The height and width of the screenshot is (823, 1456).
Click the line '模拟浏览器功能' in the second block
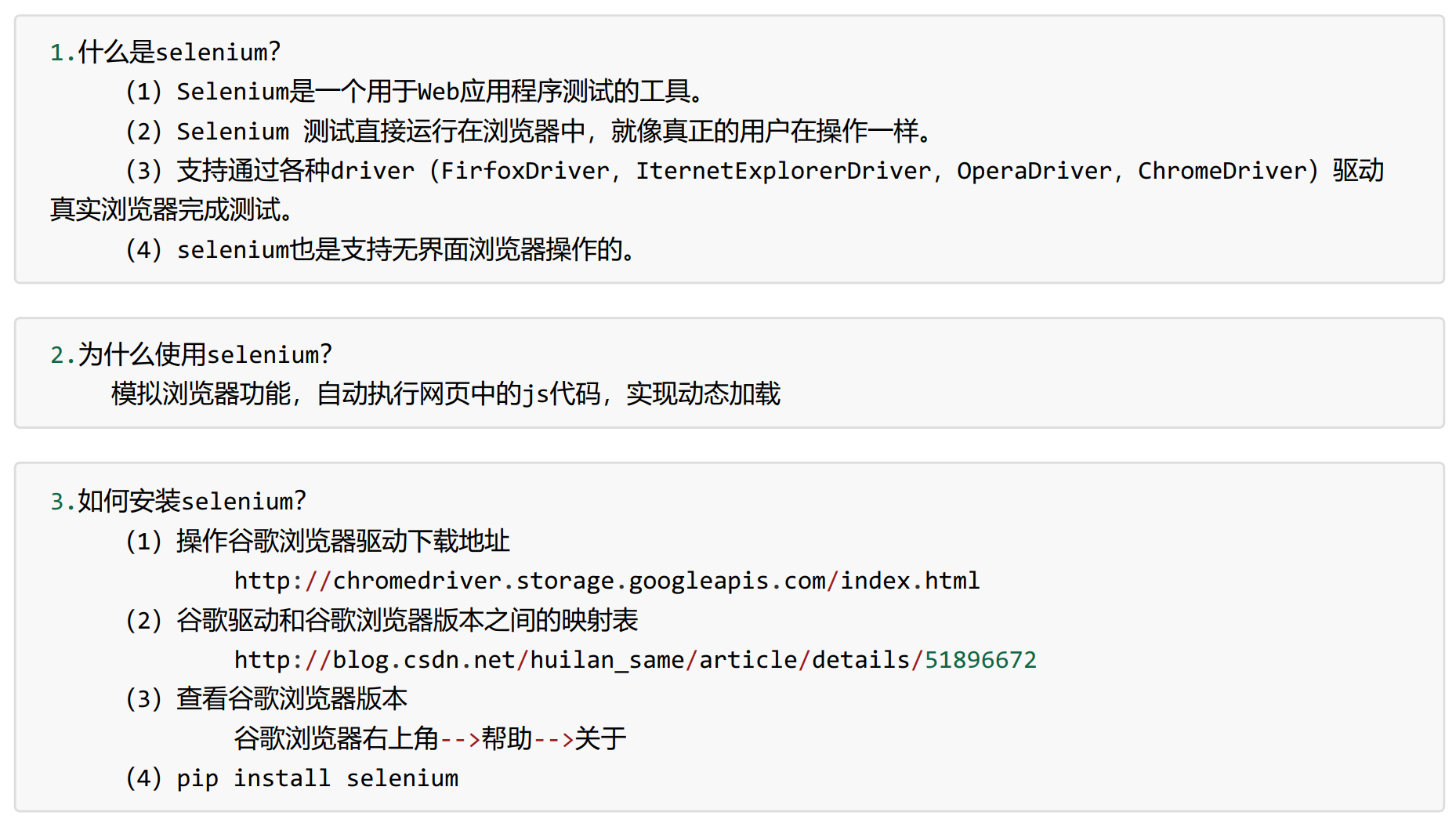point(201,394)
